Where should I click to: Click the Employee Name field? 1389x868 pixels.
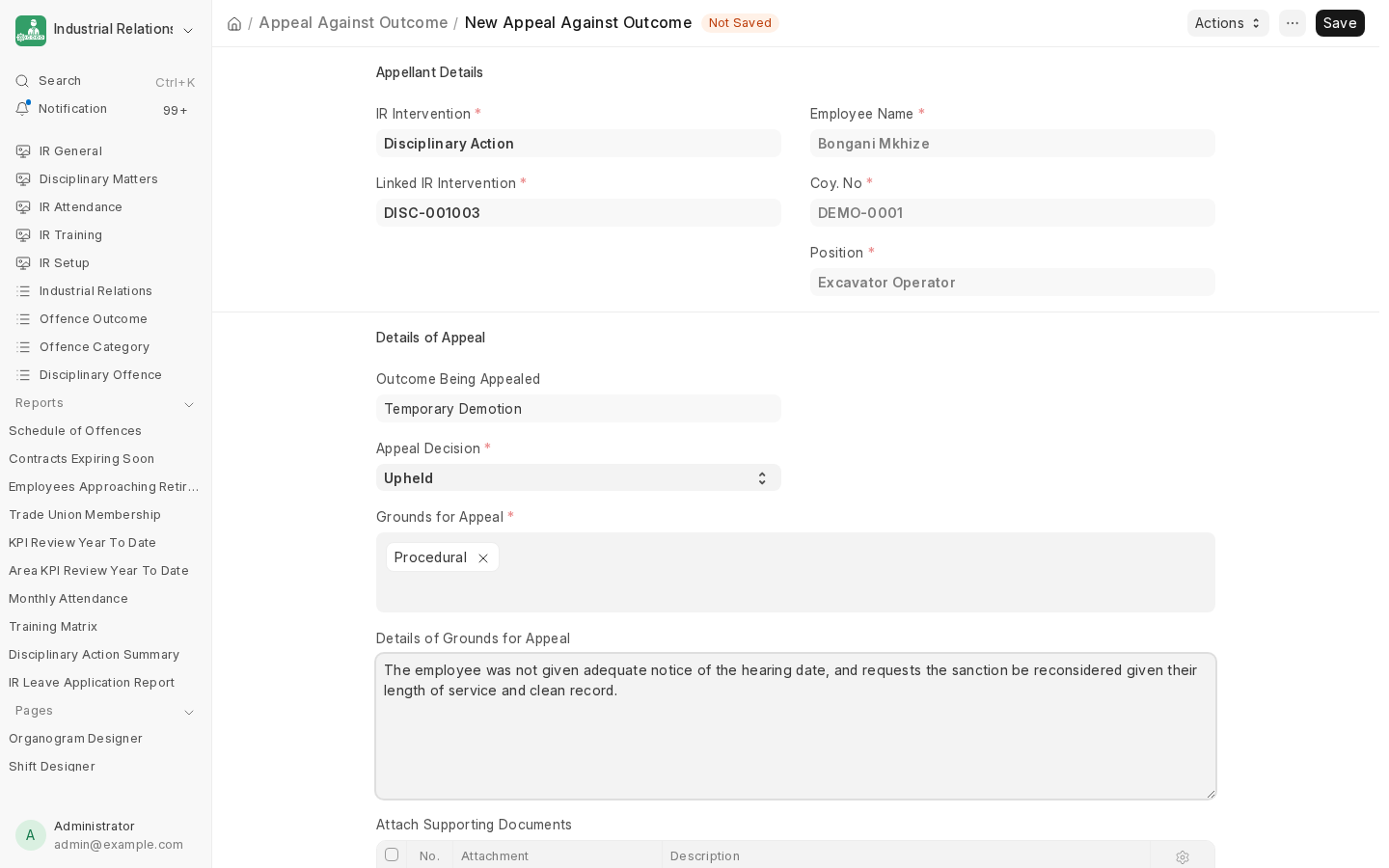click(x=1013, y=144)
